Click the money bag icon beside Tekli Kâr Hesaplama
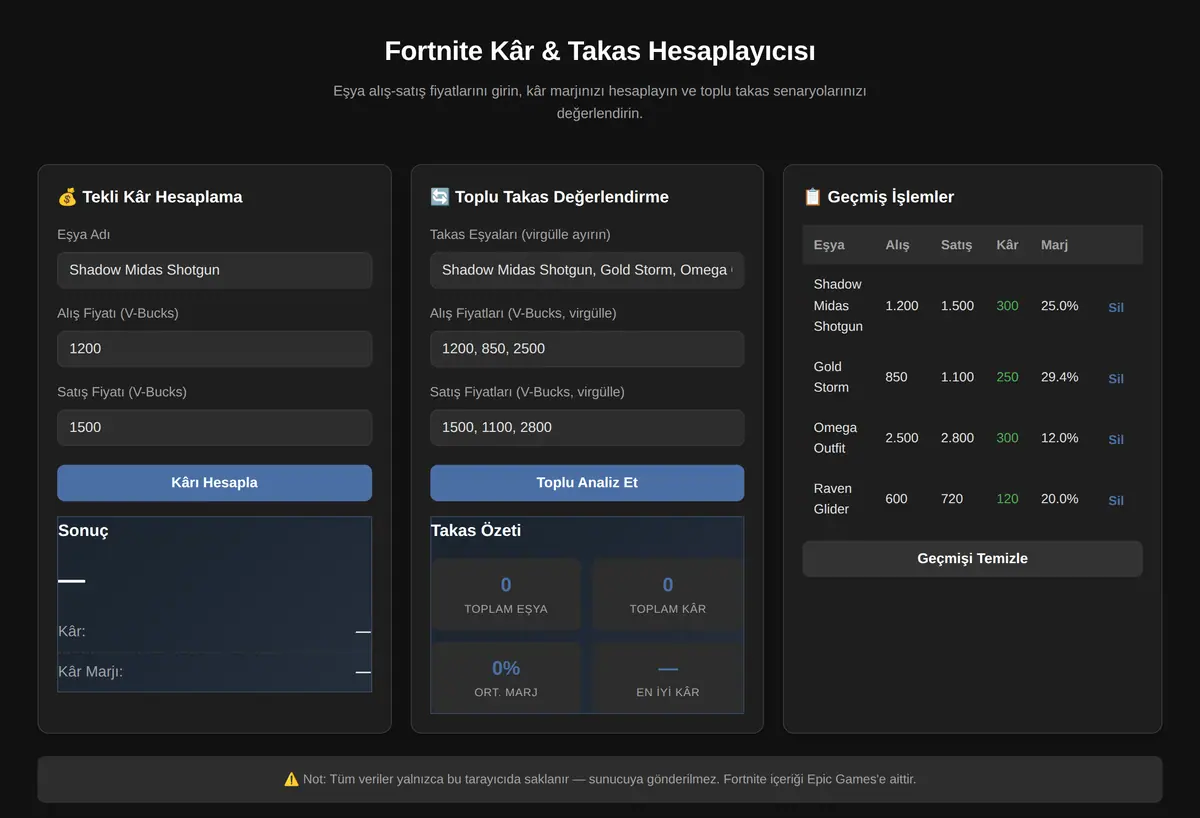This screenshot has width=1200, height=818. click(67, 197)
